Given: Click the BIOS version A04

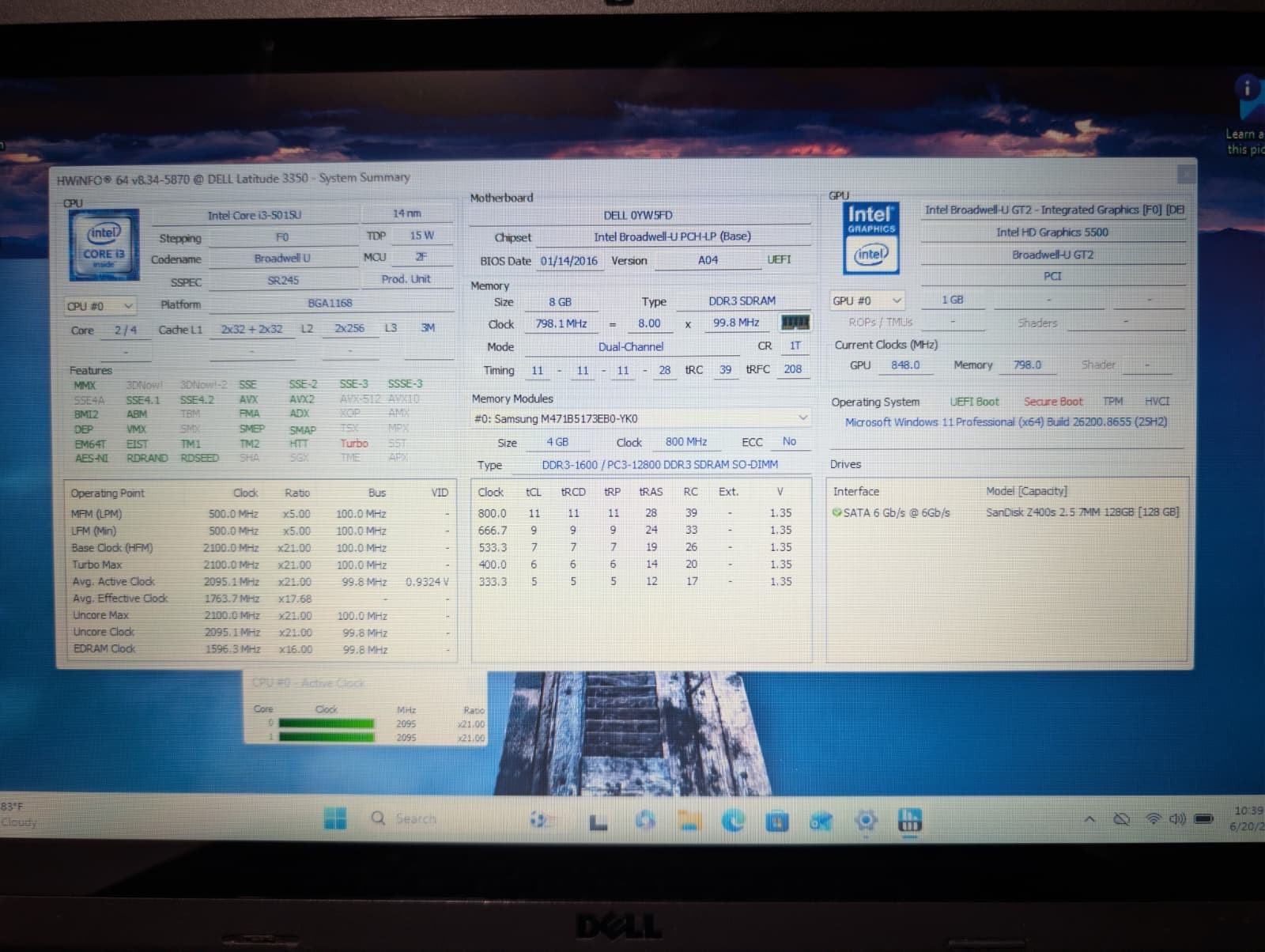Looking at the screenshot, I should [708, 260].
